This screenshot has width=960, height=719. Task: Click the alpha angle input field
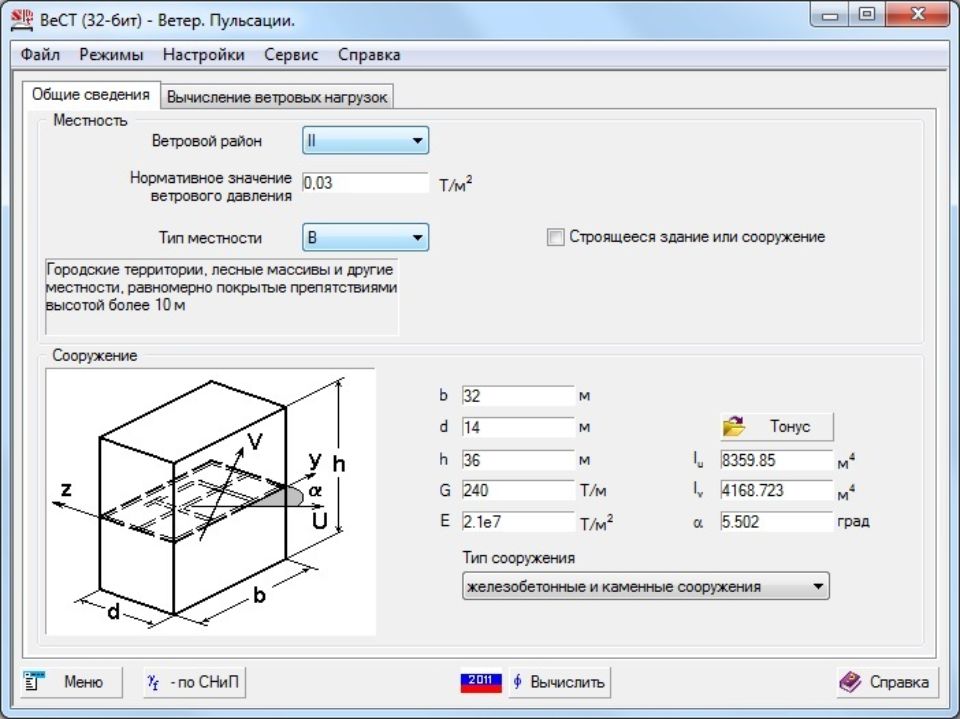tap(776, 522)
